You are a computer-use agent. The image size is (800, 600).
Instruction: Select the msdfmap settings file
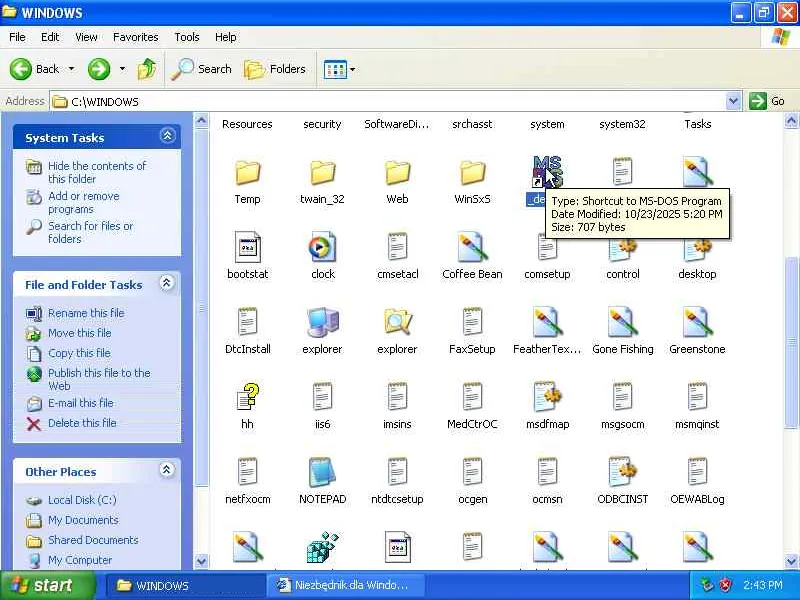pyautogui.click(x=547, y=397)
